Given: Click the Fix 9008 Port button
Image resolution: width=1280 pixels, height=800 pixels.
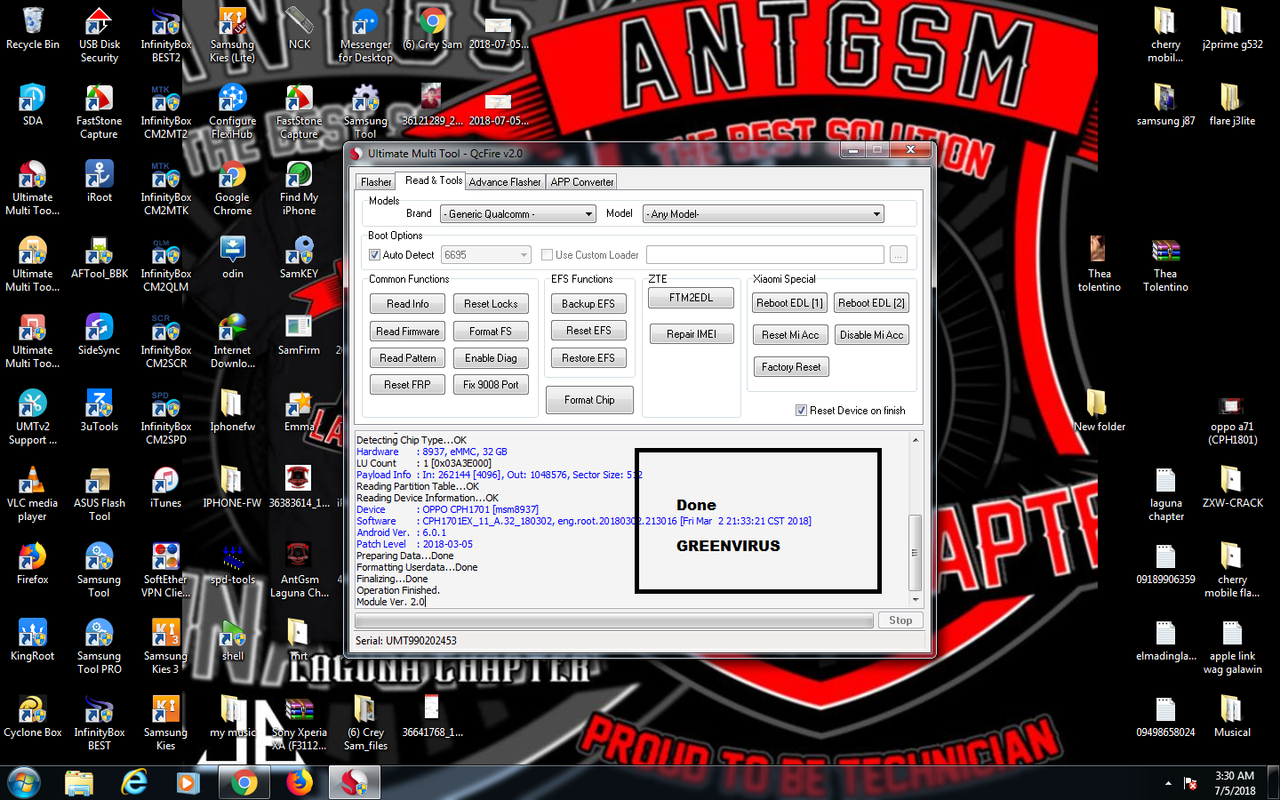Looking at the screenshot, I should point(491,384).
